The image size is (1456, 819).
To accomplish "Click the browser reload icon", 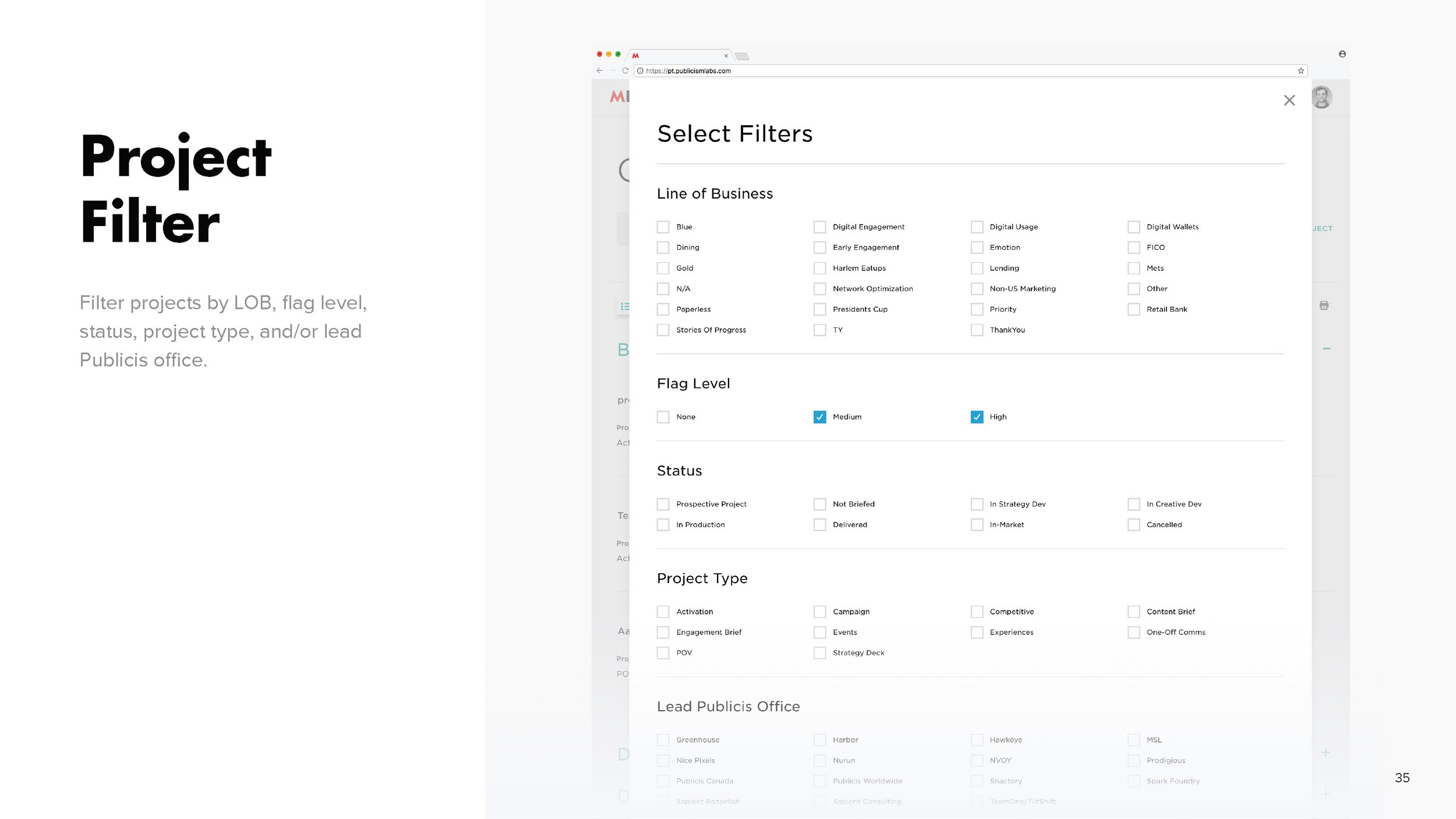I will pyautogui.click(x=625, y=70).
